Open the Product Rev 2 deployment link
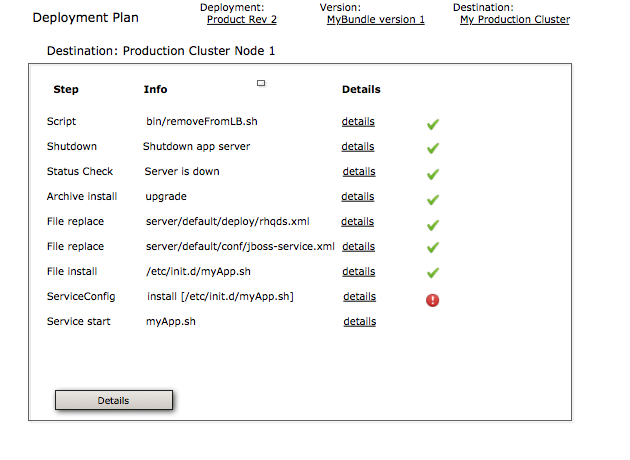630x460 pixels. [242, 19]
